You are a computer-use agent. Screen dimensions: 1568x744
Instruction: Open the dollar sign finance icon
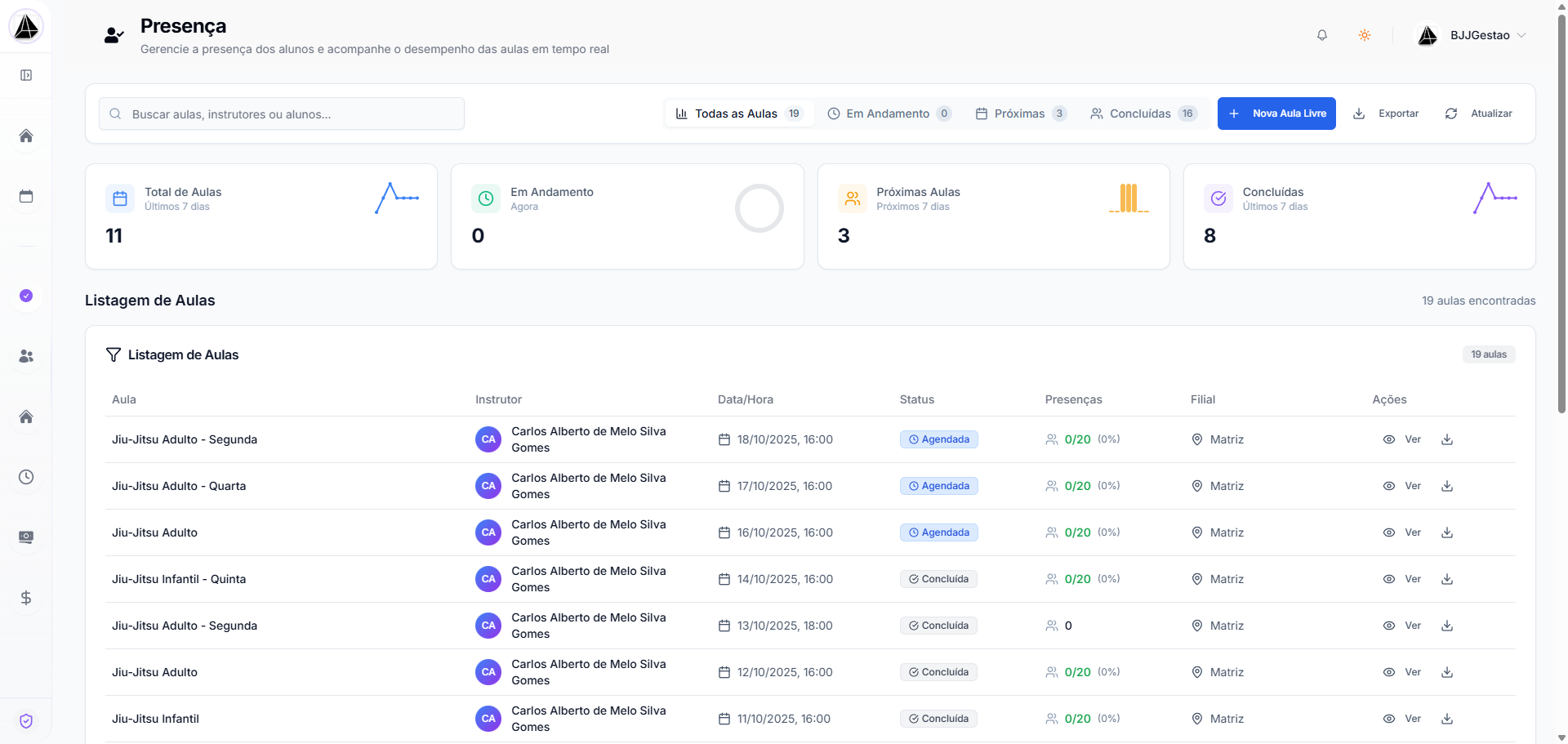(x=26, y=598)
